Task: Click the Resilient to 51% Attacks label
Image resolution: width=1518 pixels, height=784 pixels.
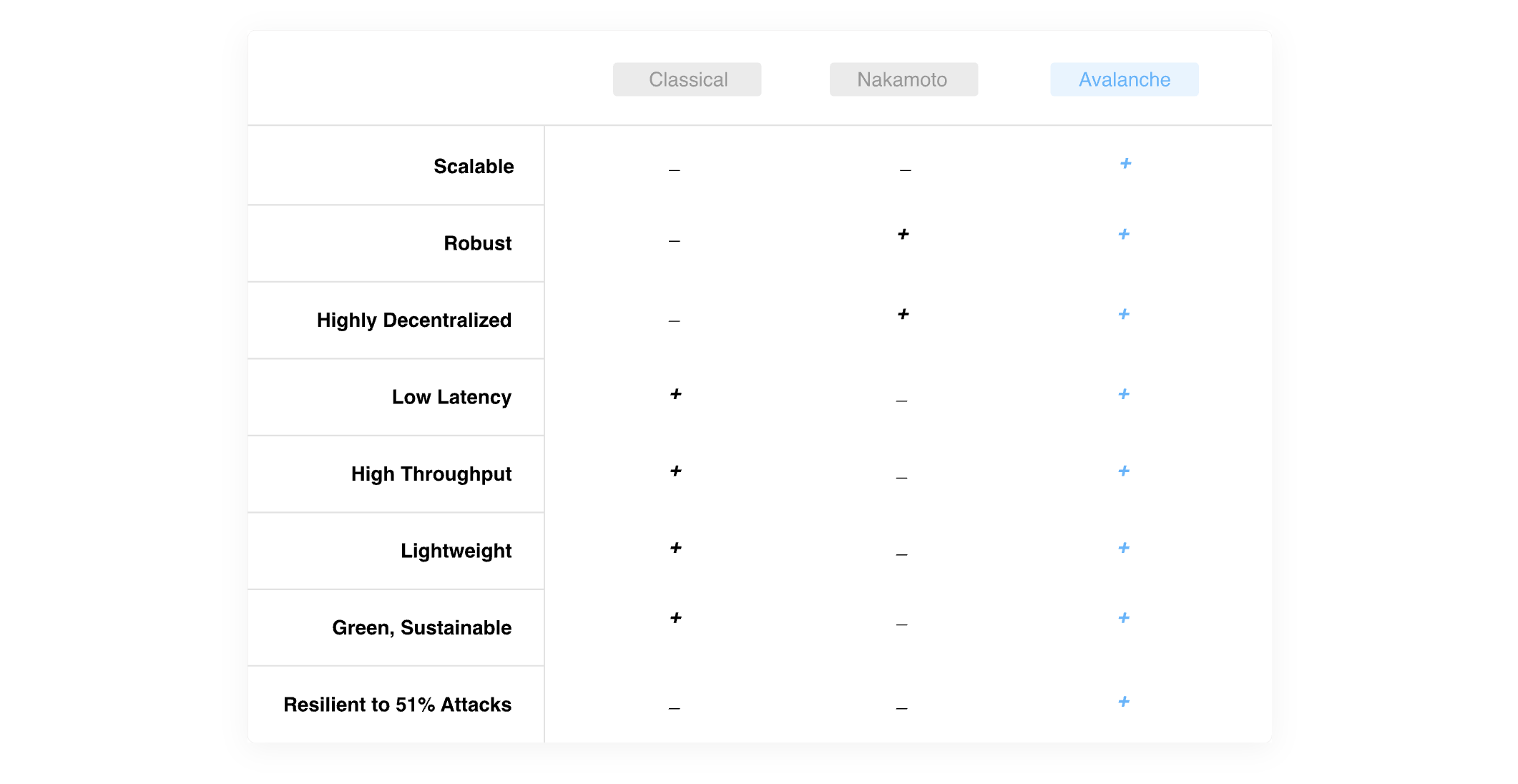Action: (398, 705)
